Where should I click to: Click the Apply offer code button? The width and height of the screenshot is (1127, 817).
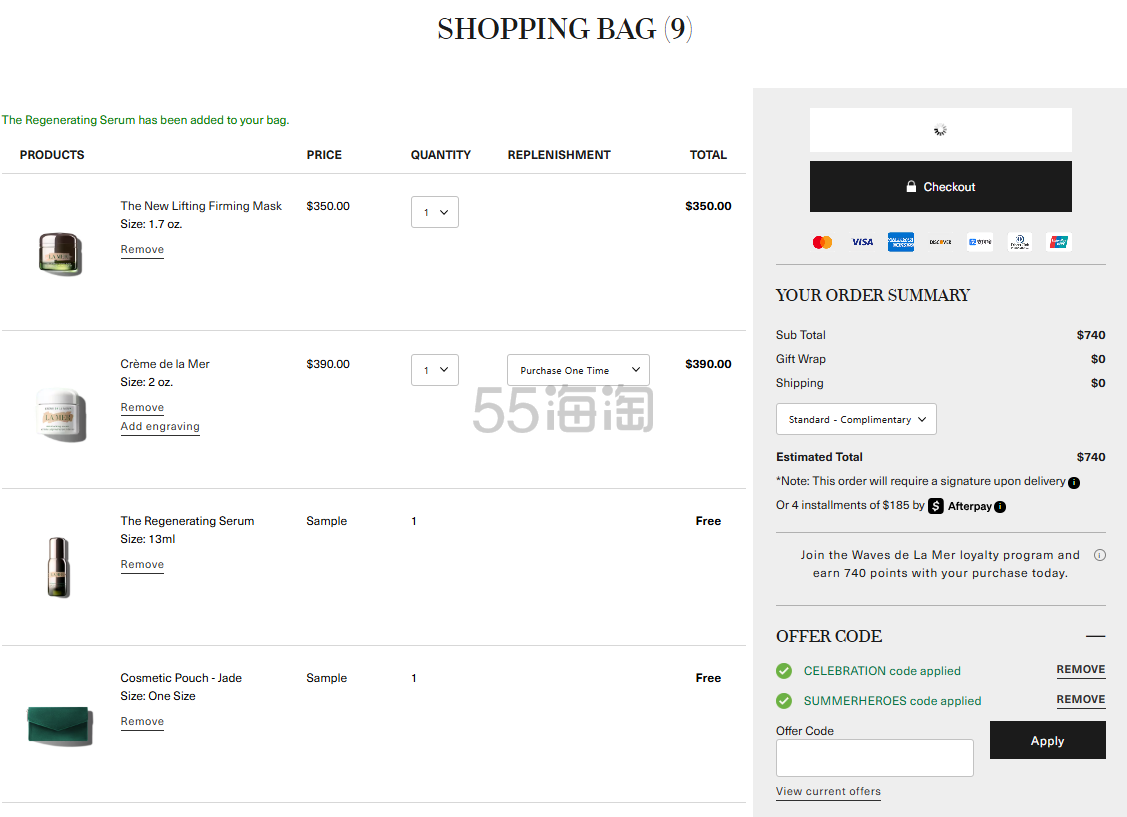(x=1047, y=740)
